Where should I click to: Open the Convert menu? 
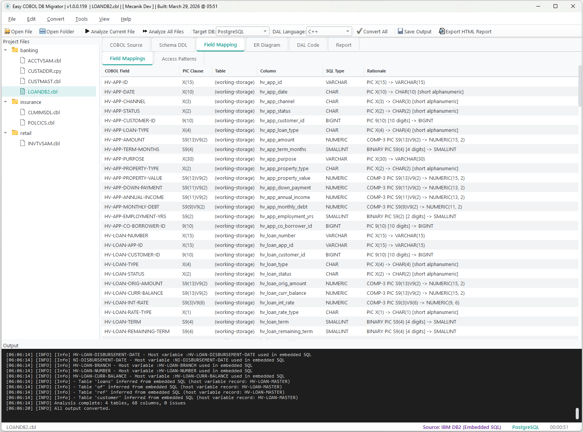[x=55, y=19]
